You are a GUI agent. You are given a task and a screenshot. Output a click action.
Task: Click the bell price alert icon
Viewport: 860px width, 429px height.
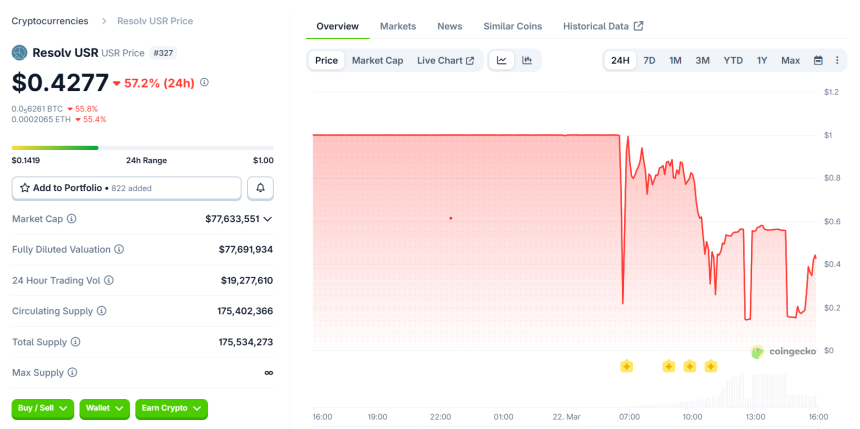tap(260, 188)
